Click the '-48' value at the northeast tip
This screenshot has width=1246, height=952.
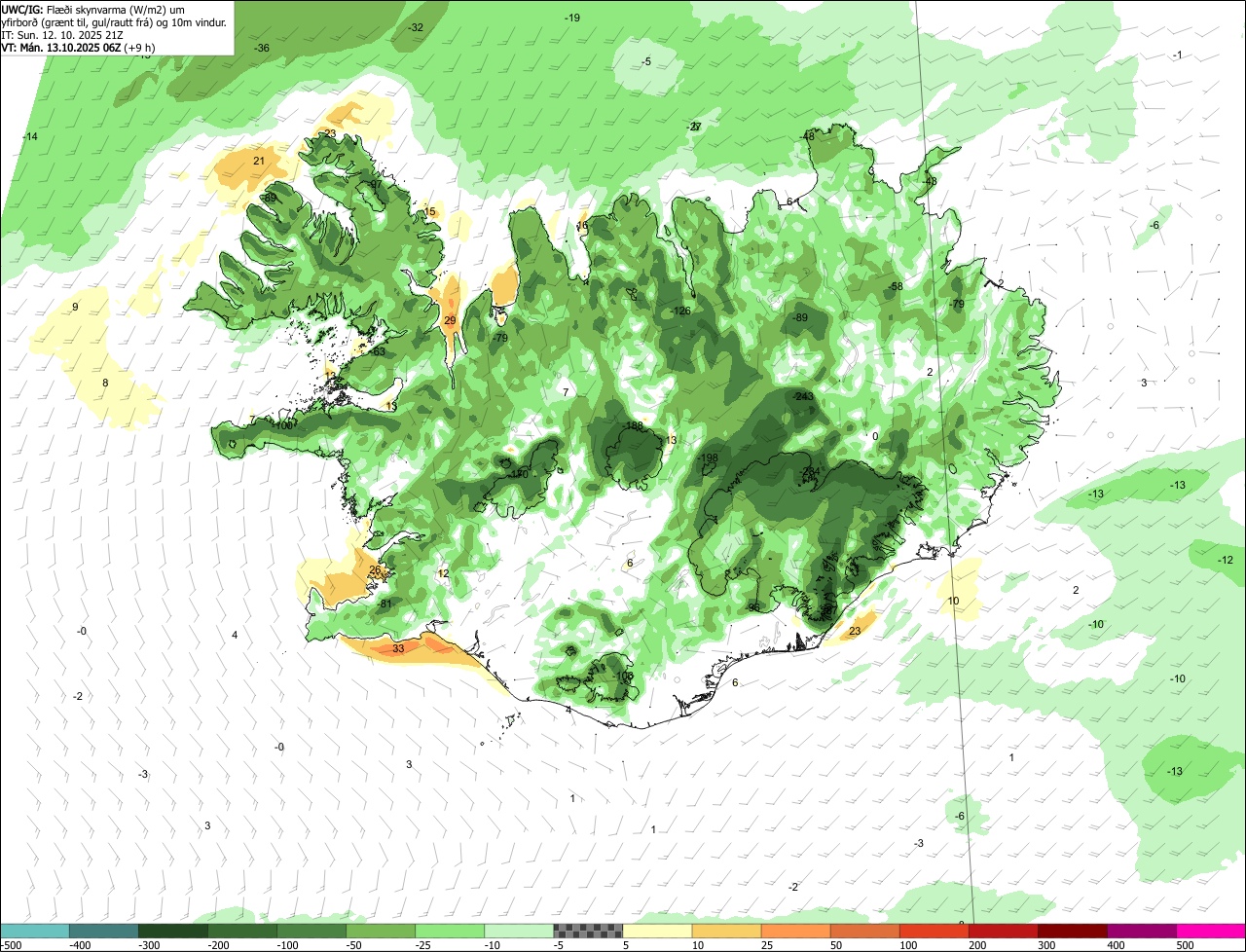tap(807, 136)
